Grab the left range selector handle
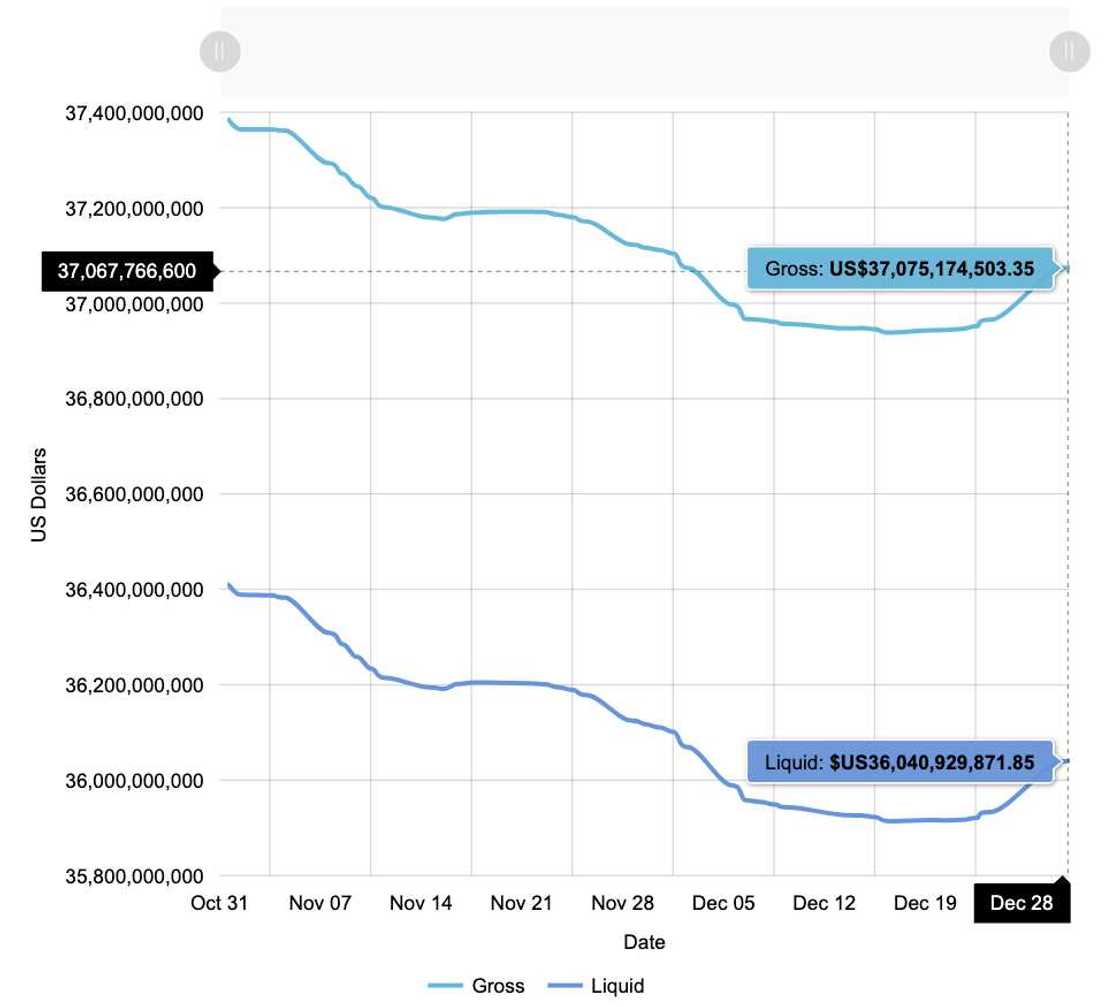 [220, 51]
